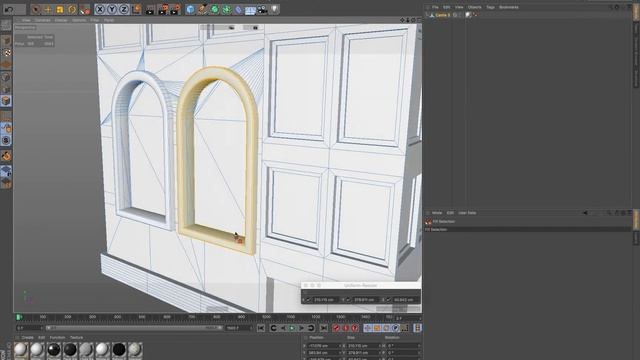
Task: Play the animation forwards
Action: coord(292,328)
